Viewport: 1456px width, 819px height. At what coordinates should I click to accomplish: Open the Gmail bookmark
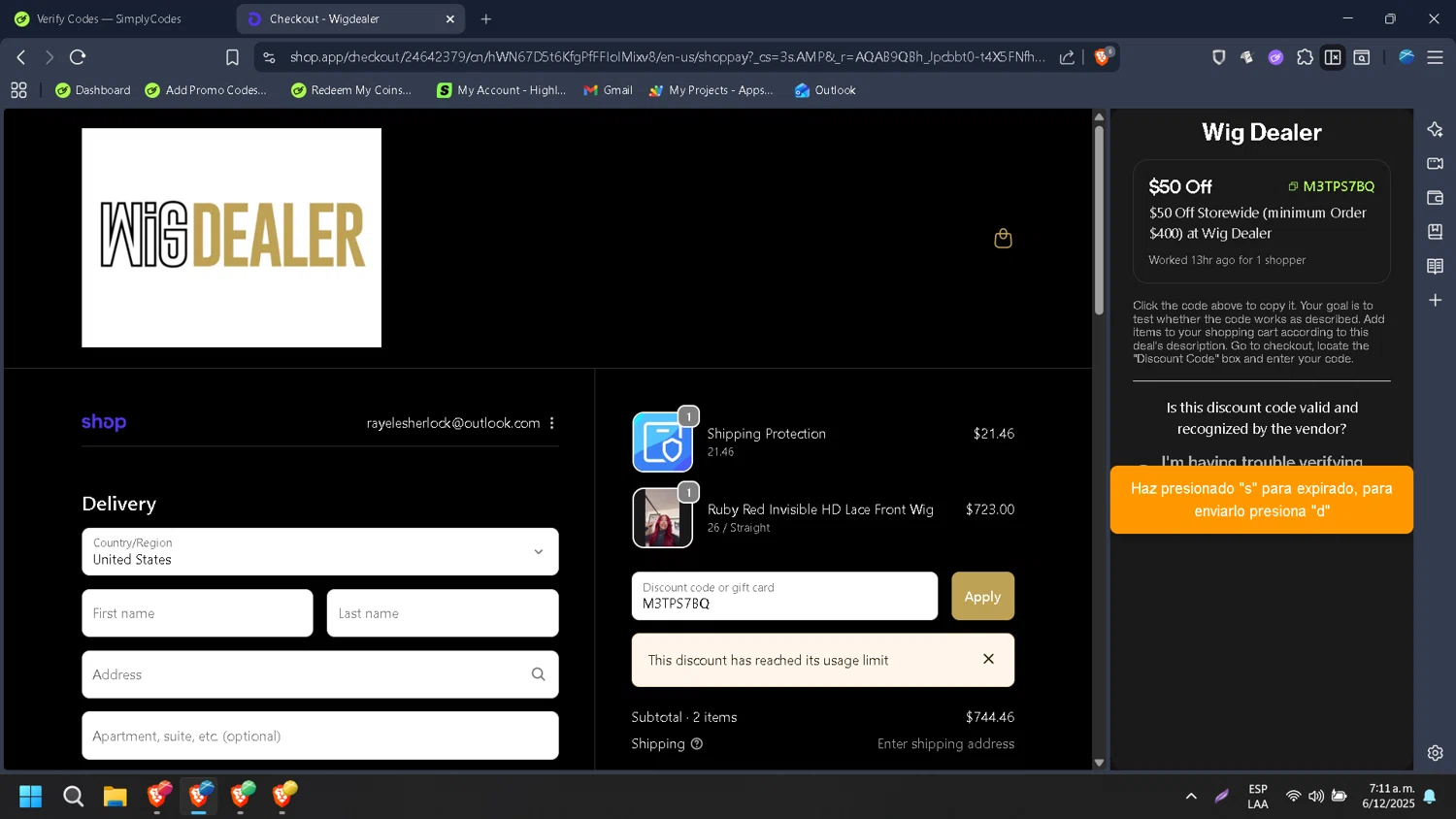pos(608,90)
